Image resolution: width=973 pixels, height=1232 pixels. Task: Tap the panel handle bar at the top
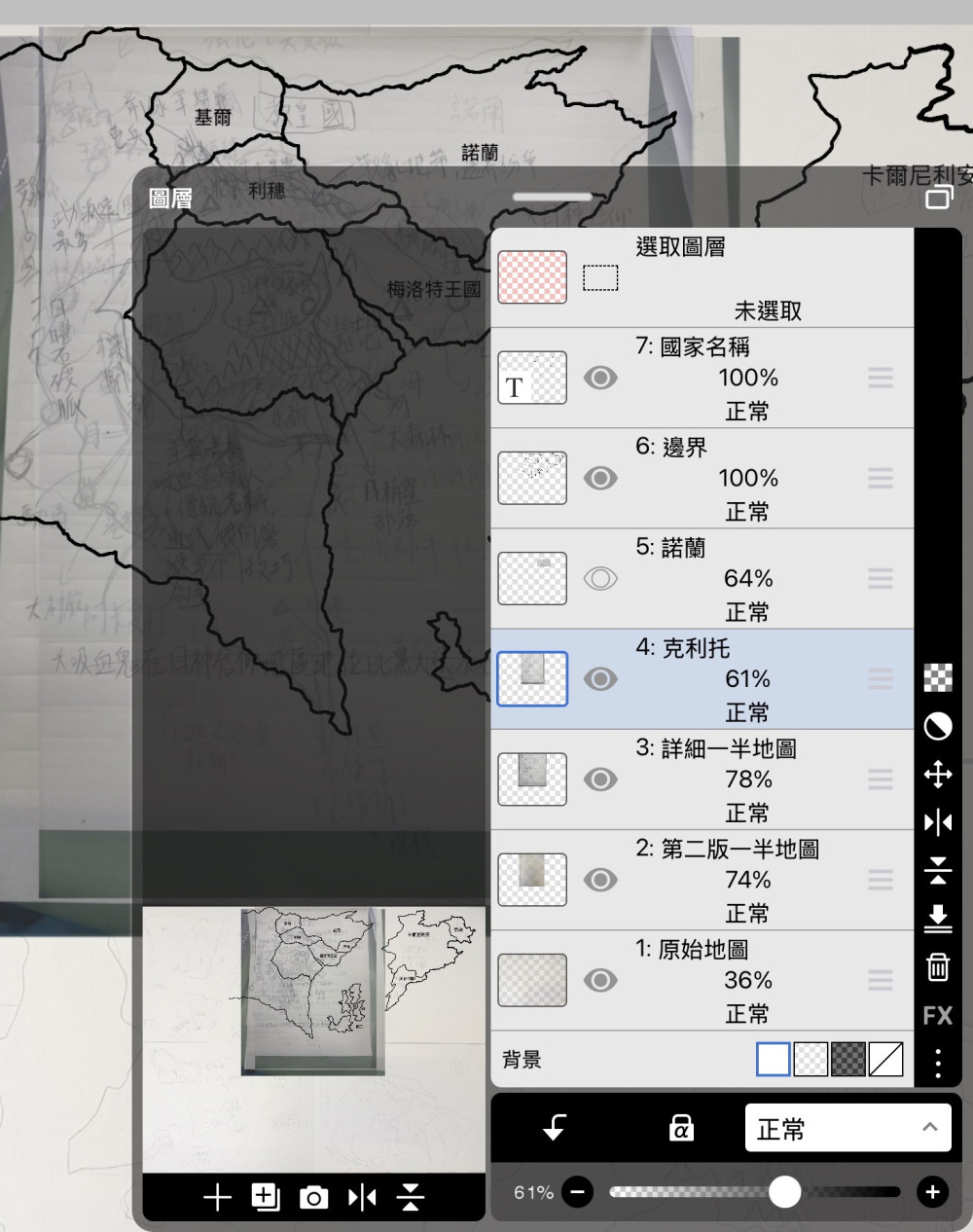[x=553, y=197]
